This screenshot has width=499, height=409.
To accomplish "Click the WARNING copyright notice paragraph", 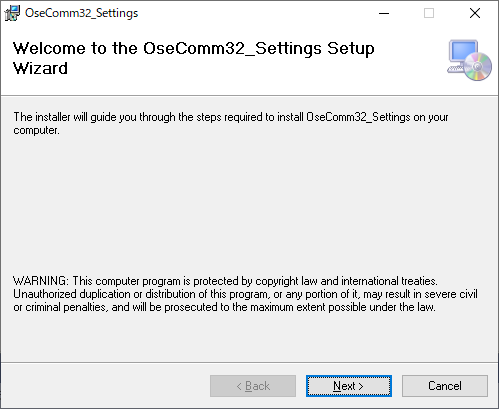I will (245, 294).
